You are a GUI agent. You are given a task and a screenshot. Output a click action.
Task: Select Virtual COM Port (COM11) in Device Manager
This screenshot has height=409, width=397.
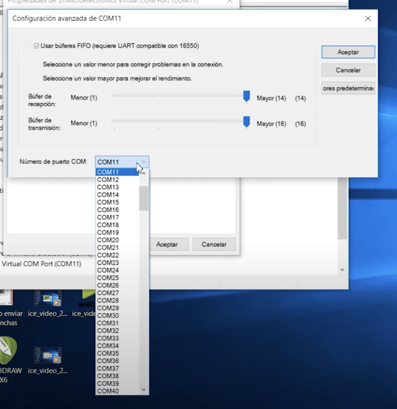click(x=41, y=264)
